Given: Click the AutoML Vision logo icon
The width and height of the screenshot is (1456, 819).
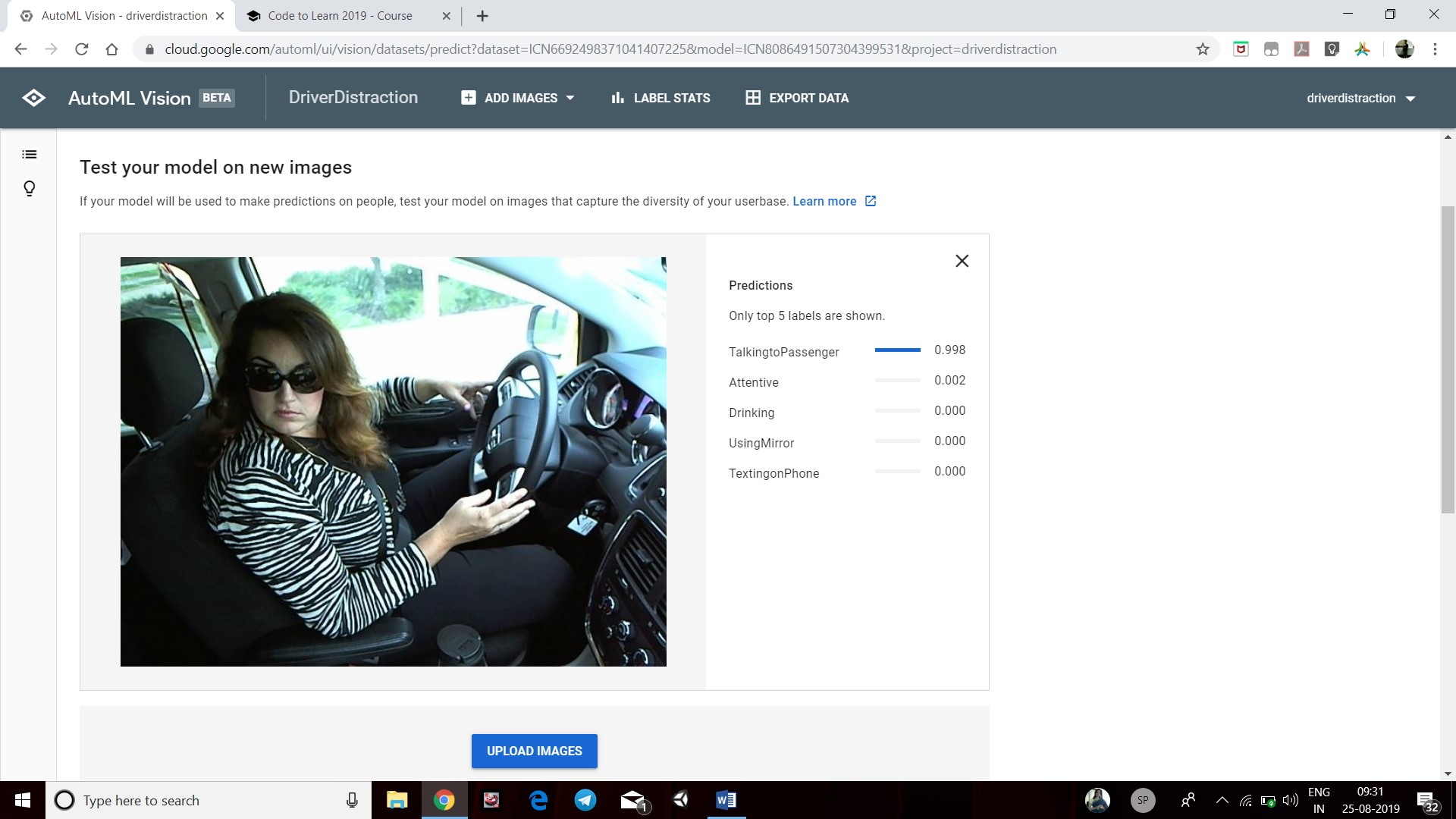Looking at the screenshot, I should [x=33, y=98].
